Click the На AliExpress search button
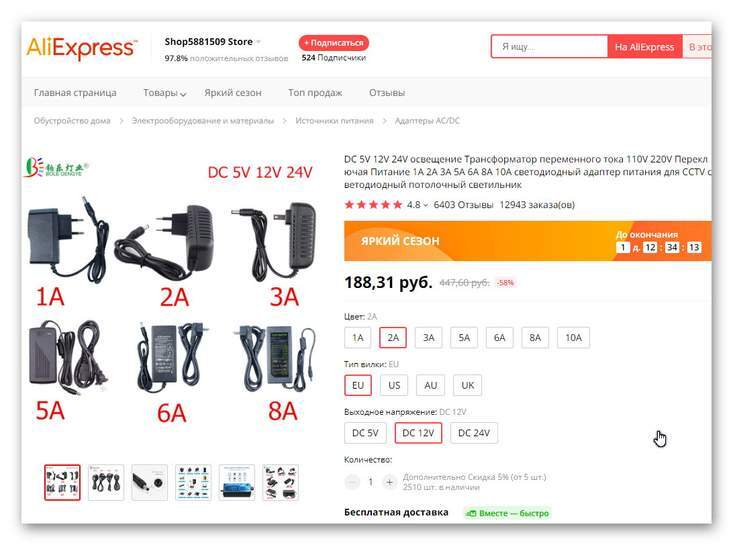 (x=644, y=47)
